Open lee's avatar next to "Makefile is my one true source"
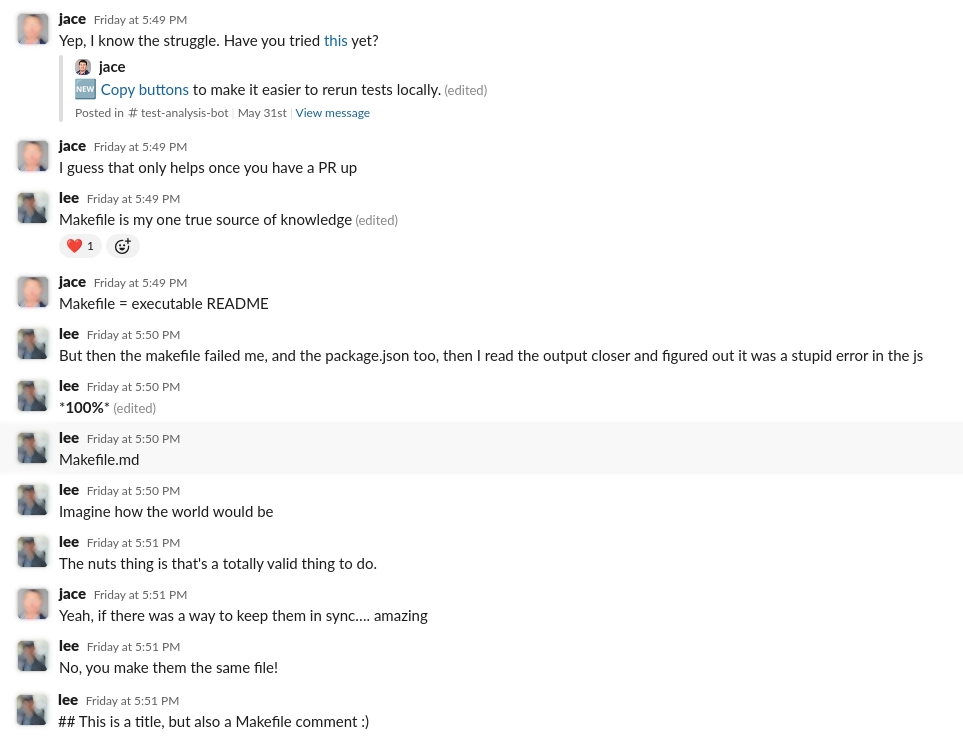Viewport: 963px width, 740px height. pos(33,207)
